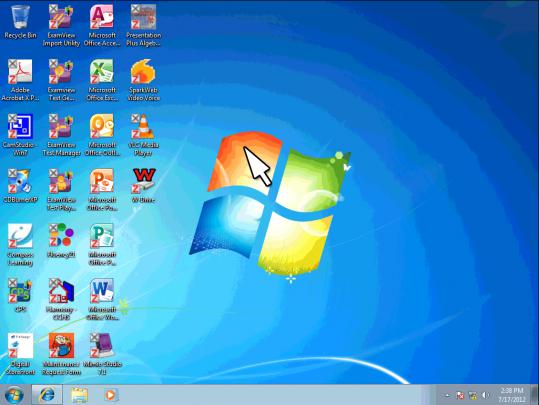Select the red W desktop shortcut
The height and width of the screenshot is (405, 539).
coord(143,186)
